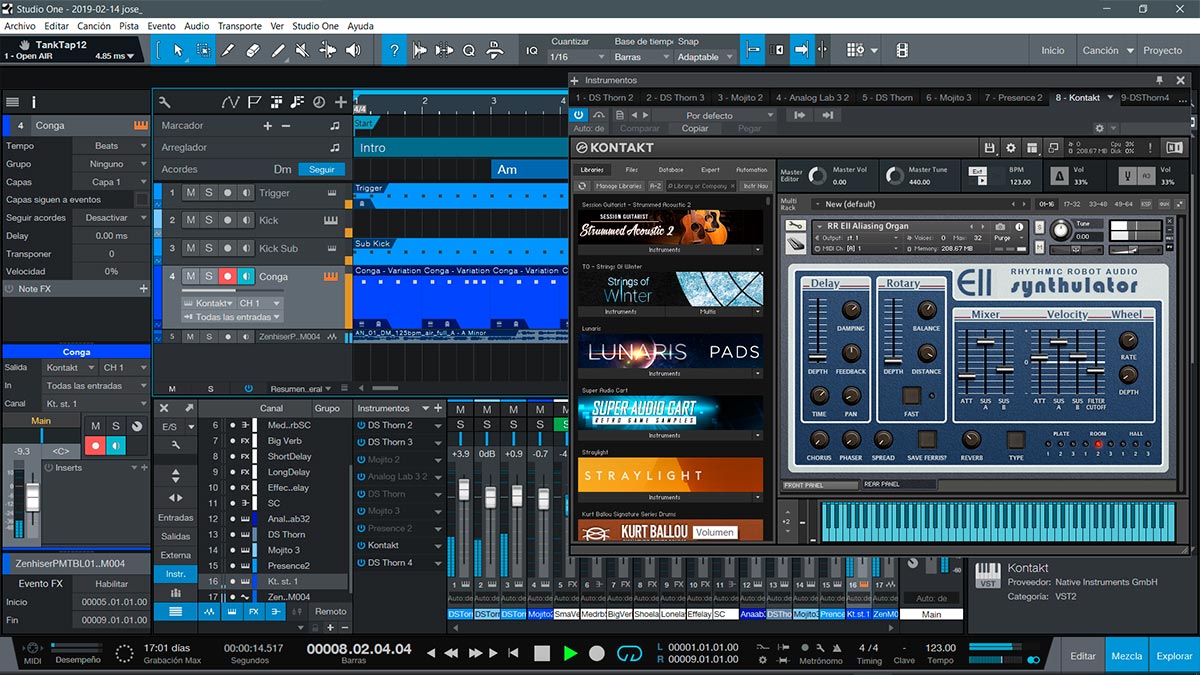This screenshot has height=675, width=1200.
Task: Expand the Canción dropdown arrow
Action: pos(1131,50)
